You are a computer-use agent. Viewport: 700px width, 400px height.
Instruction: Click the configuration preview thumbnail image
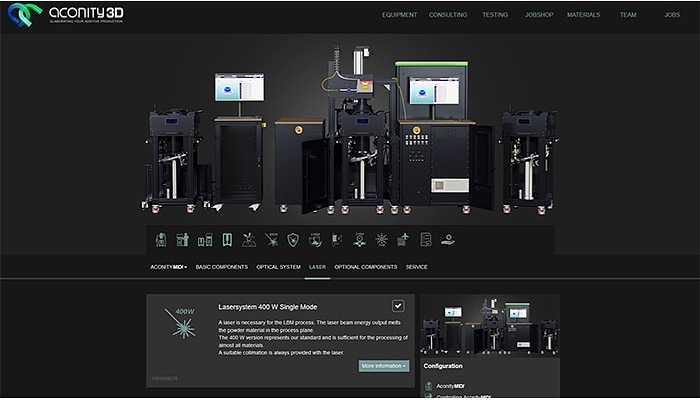pos(490,325)
